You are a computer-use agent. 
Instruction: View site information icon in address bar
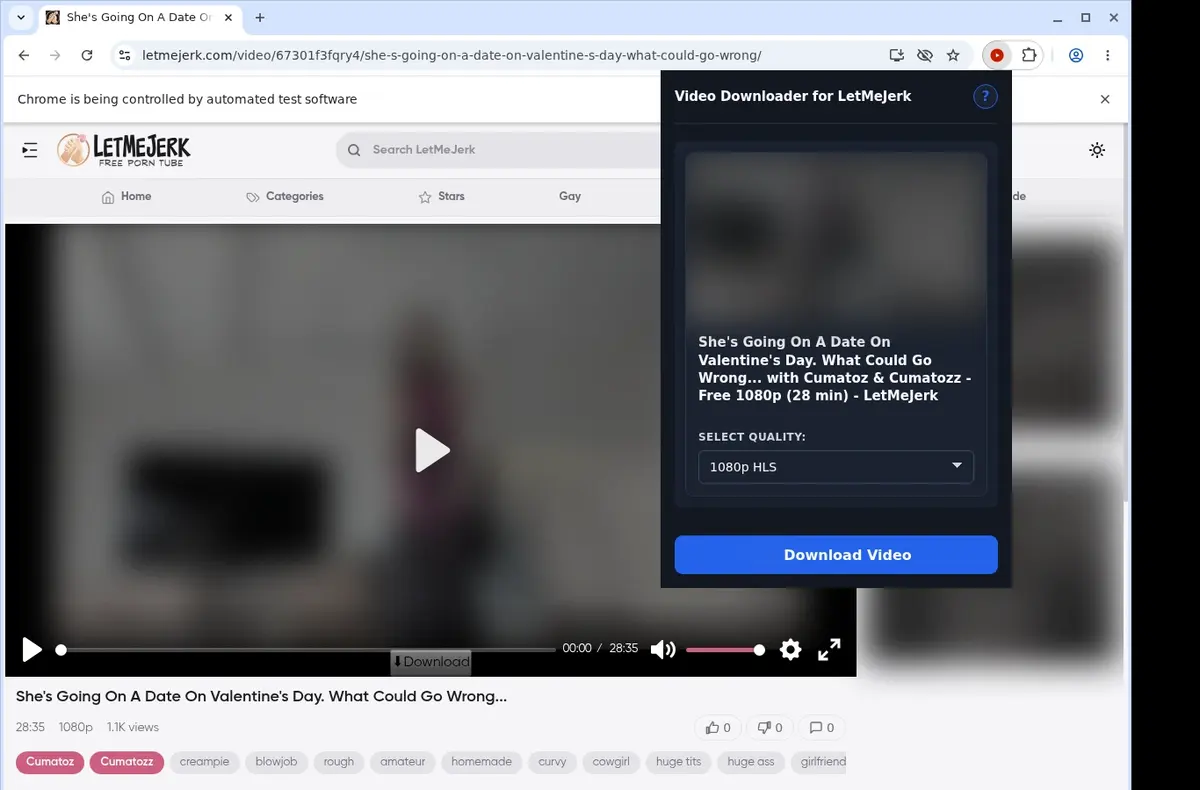pos(124,56)
